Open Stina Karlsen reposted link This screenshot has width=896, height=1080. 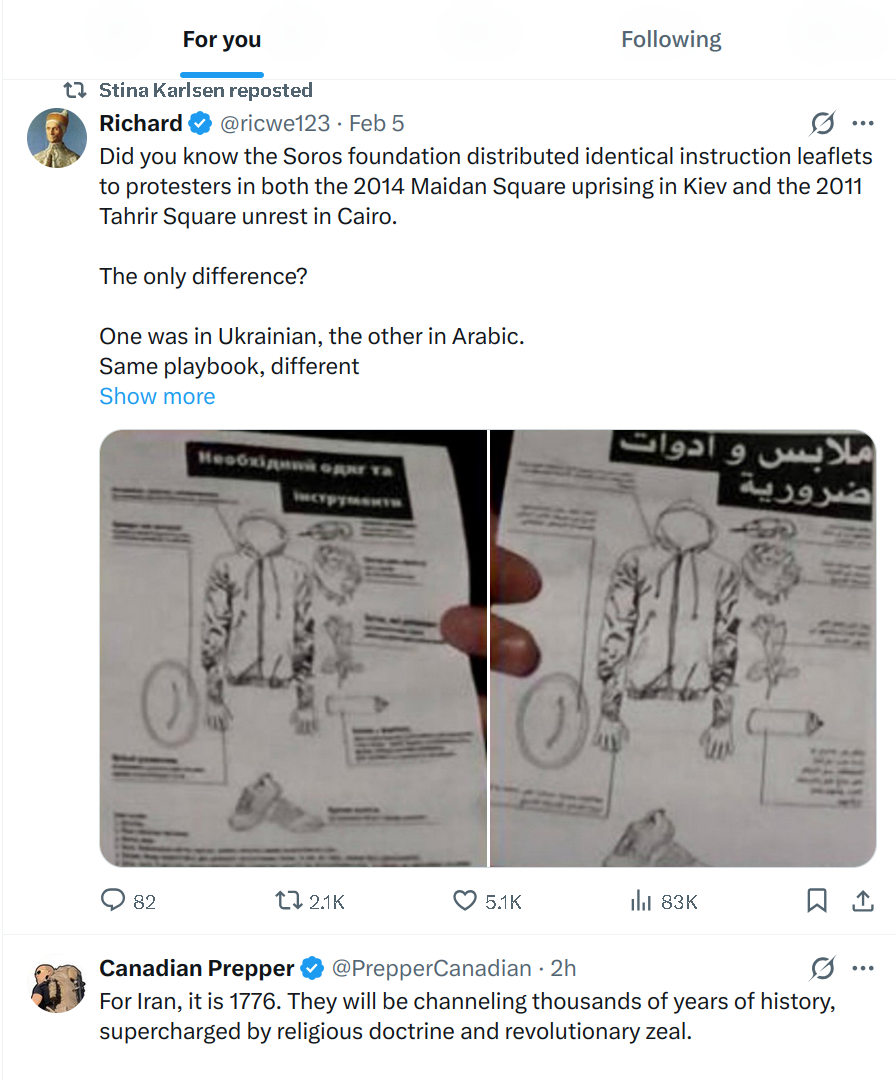(x=205, y=90)
